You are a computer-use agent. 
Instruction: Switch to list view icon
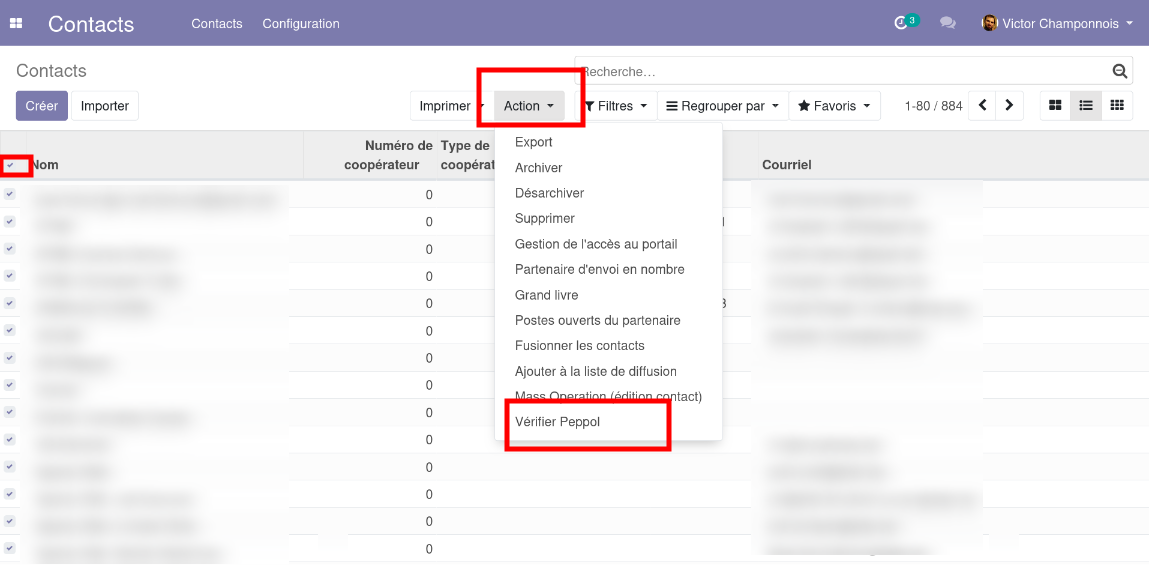[1086, 106]
